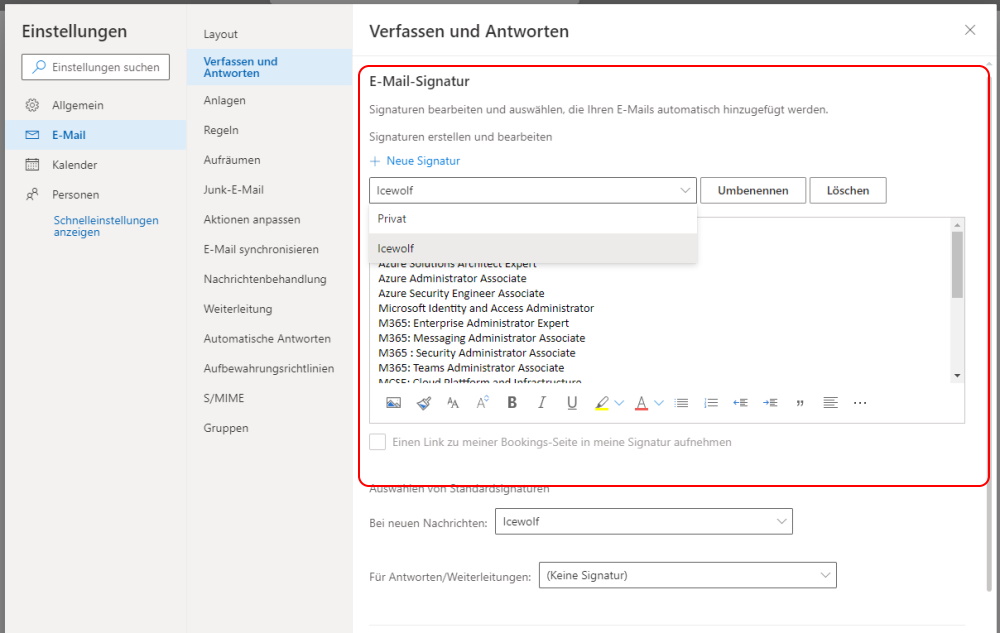The width and height of the screenshot is (1000, 633).
Task: Open E-Mail synchronisieren settings
Action: coord(261,249)
